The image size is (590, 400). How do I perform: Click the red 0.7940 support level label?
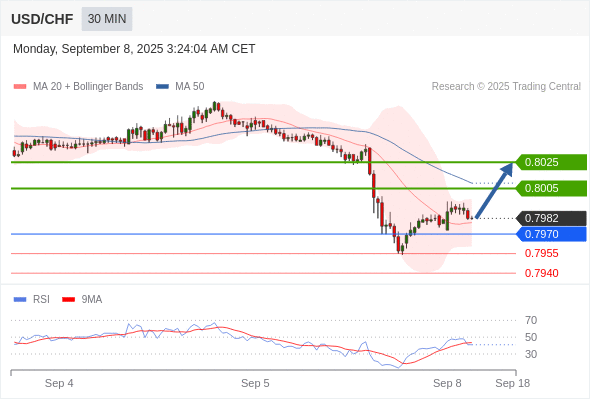541,273
